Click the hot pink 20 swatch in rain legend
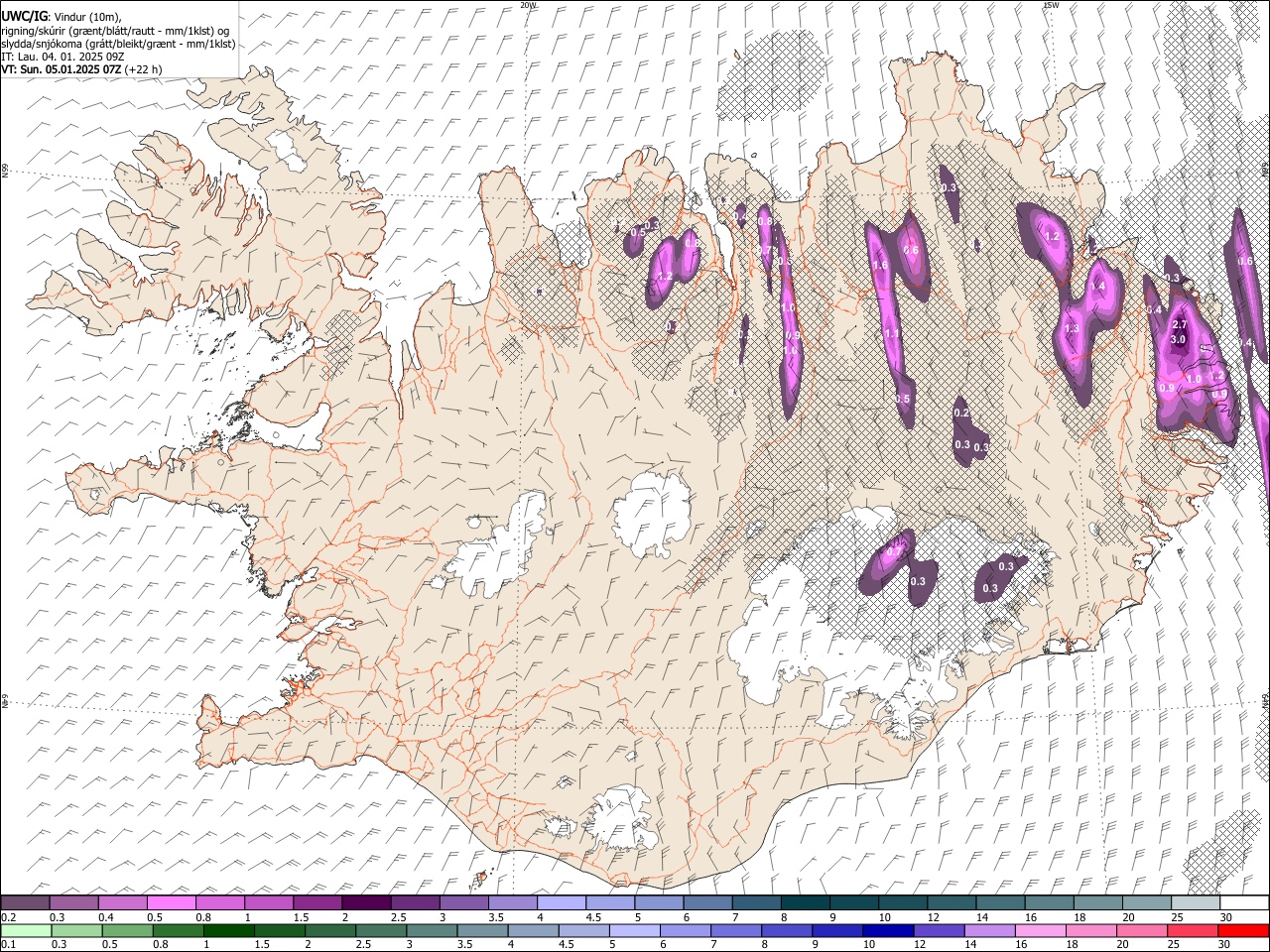 coord(1144,930)
